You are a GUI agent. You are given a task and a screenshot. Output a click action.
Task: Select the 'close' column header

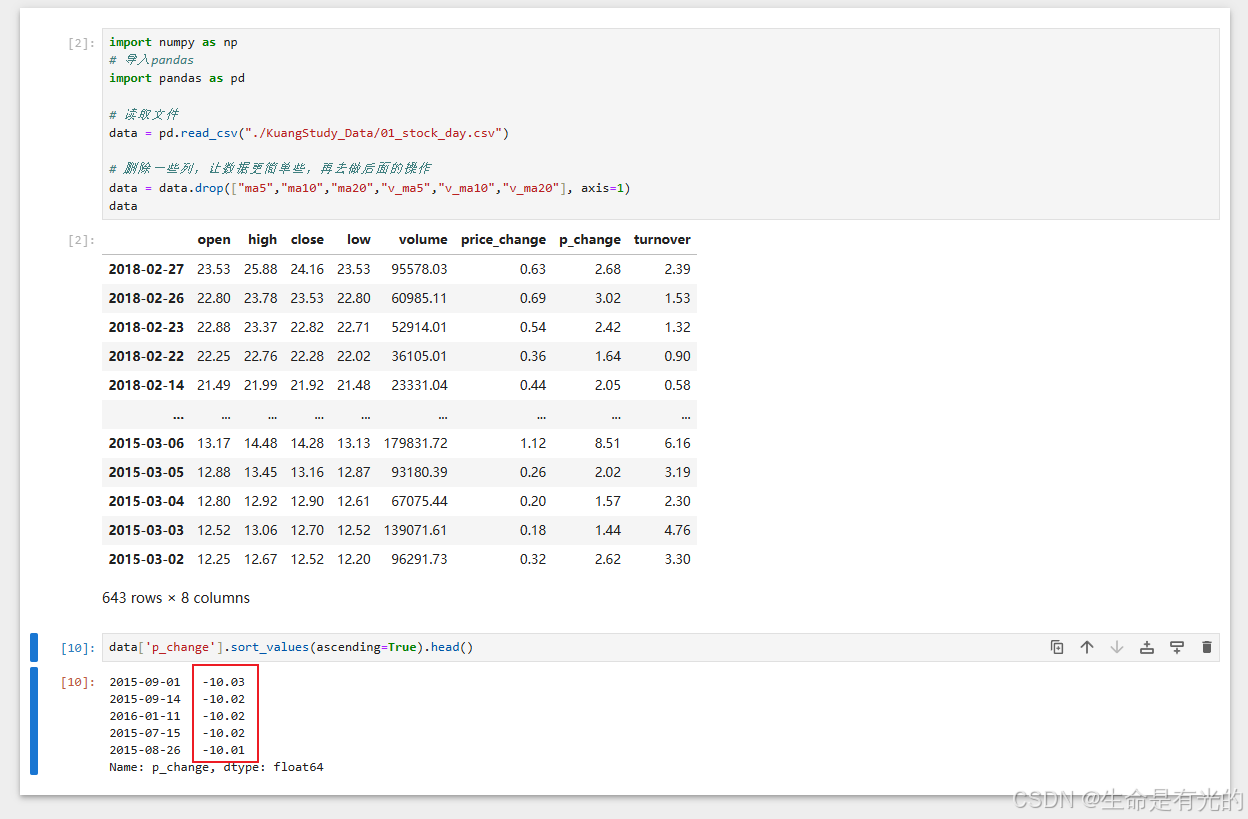(x=307, y=239)
